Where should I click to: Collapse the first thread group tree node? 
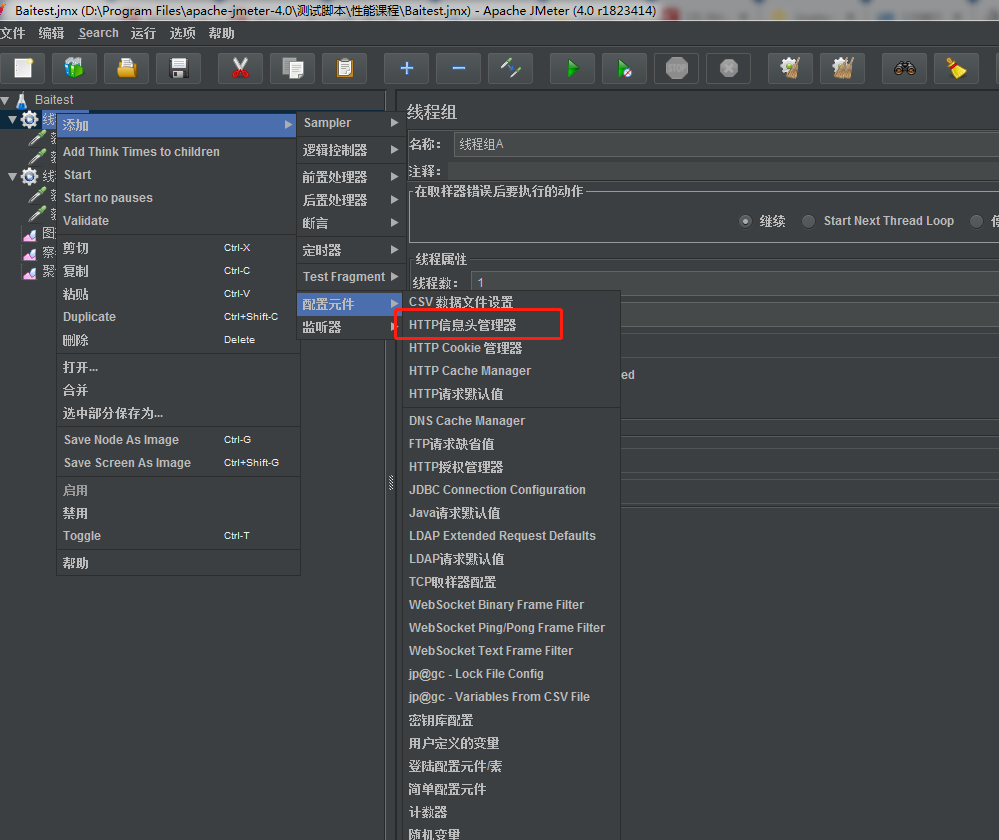pyautogui.click(x=12, y=119)
